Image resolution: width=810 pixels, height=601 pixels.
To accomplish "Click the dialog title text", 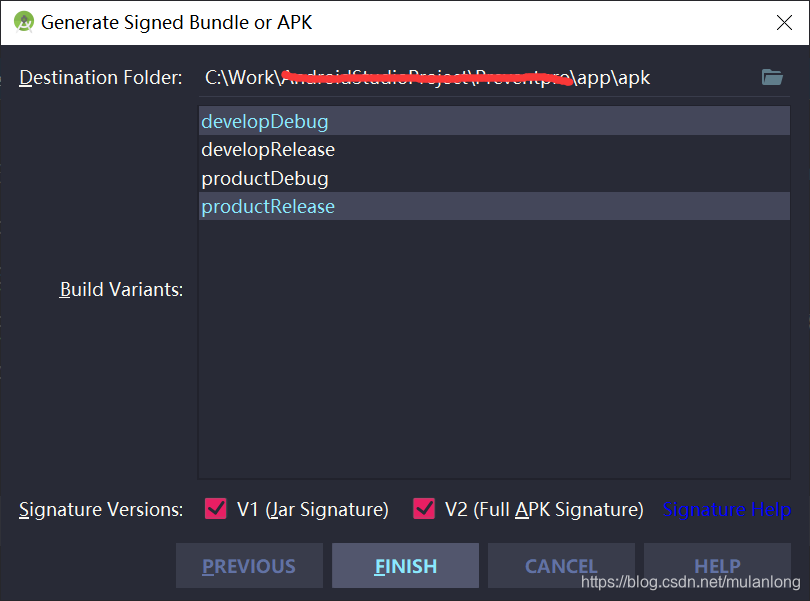I will pyautogui.click(x=180, y=21).
